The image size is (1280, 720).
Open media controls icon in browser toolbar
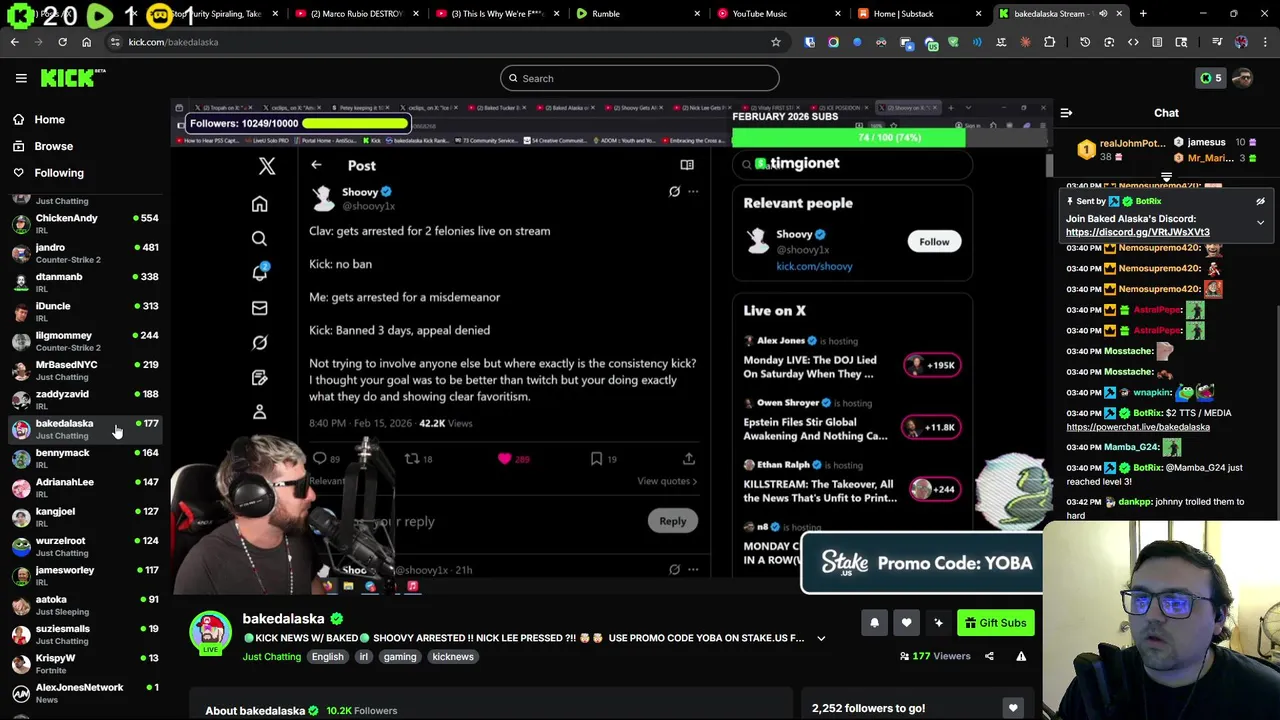pos(1217,42)
